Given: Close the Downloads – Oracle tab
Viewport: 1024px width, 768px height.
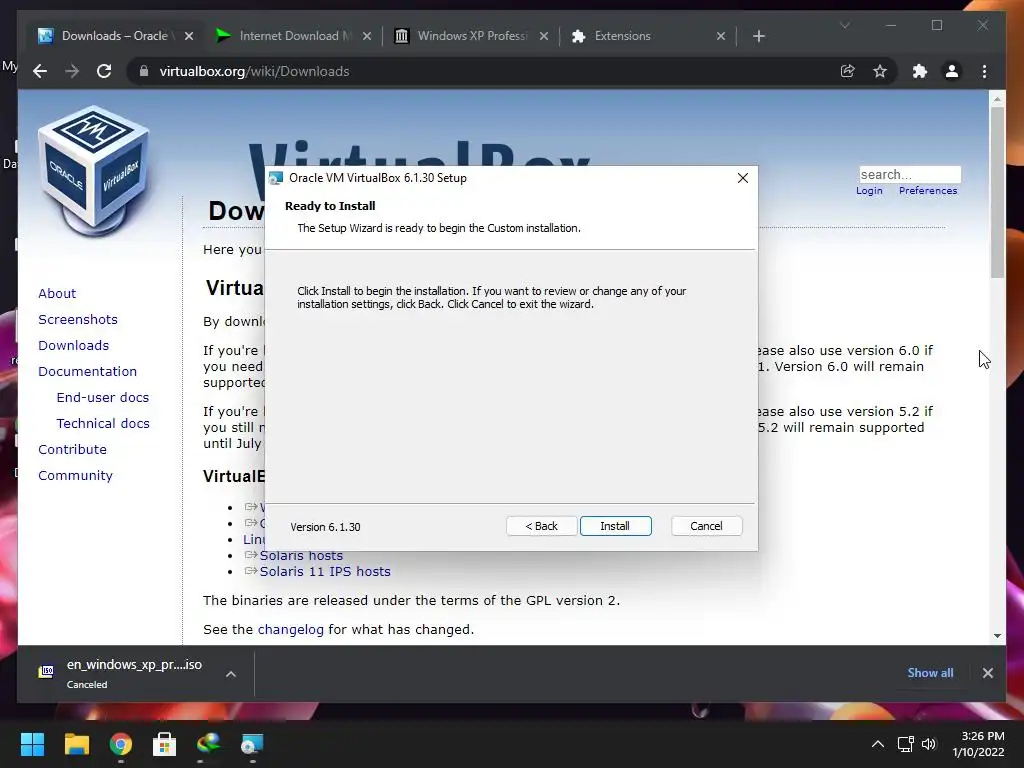Looking at the screenshot, I should [189, 36].
